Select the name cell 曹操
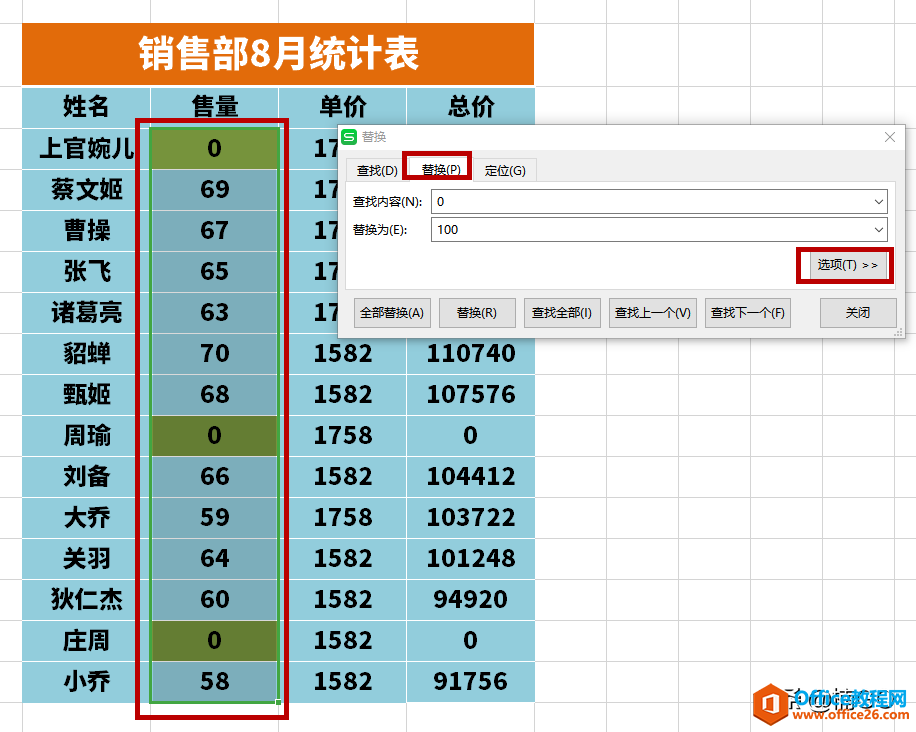 tap(86, 230)
